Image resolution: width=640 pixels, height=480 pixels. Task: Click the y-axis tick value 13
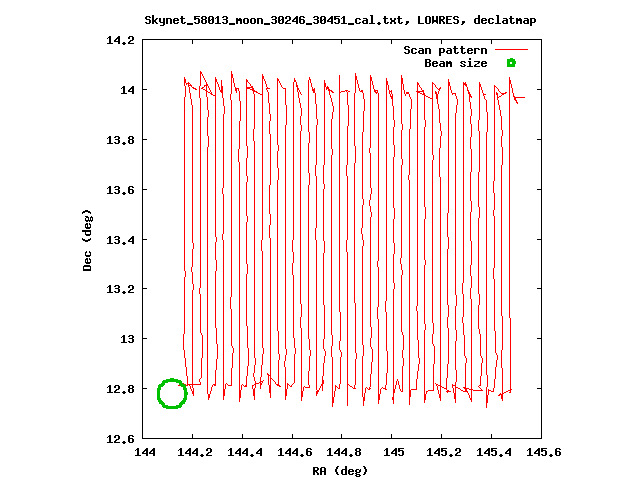coord(127,339)
